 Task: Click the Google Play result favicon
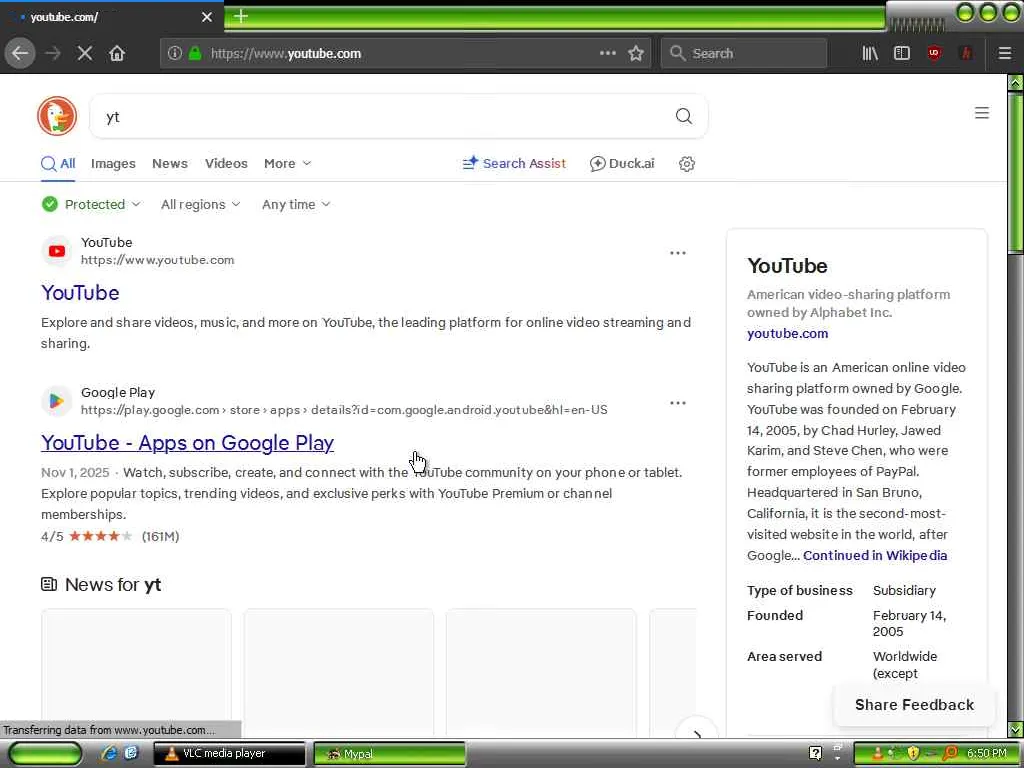(x=57, y=401)
